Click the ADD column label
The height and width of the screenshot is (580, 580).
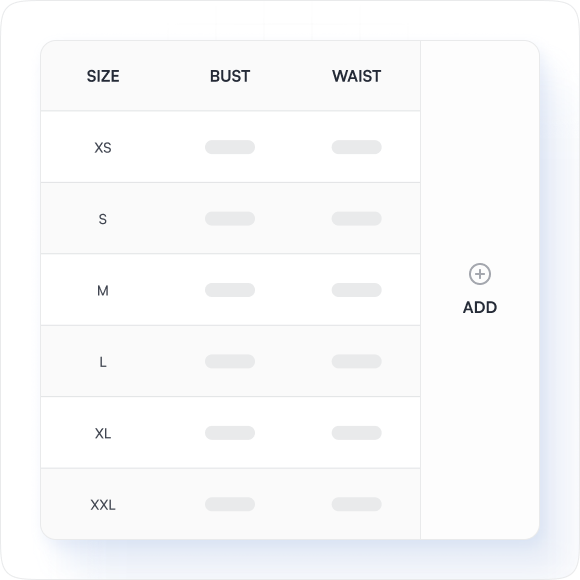pos(480,307)
